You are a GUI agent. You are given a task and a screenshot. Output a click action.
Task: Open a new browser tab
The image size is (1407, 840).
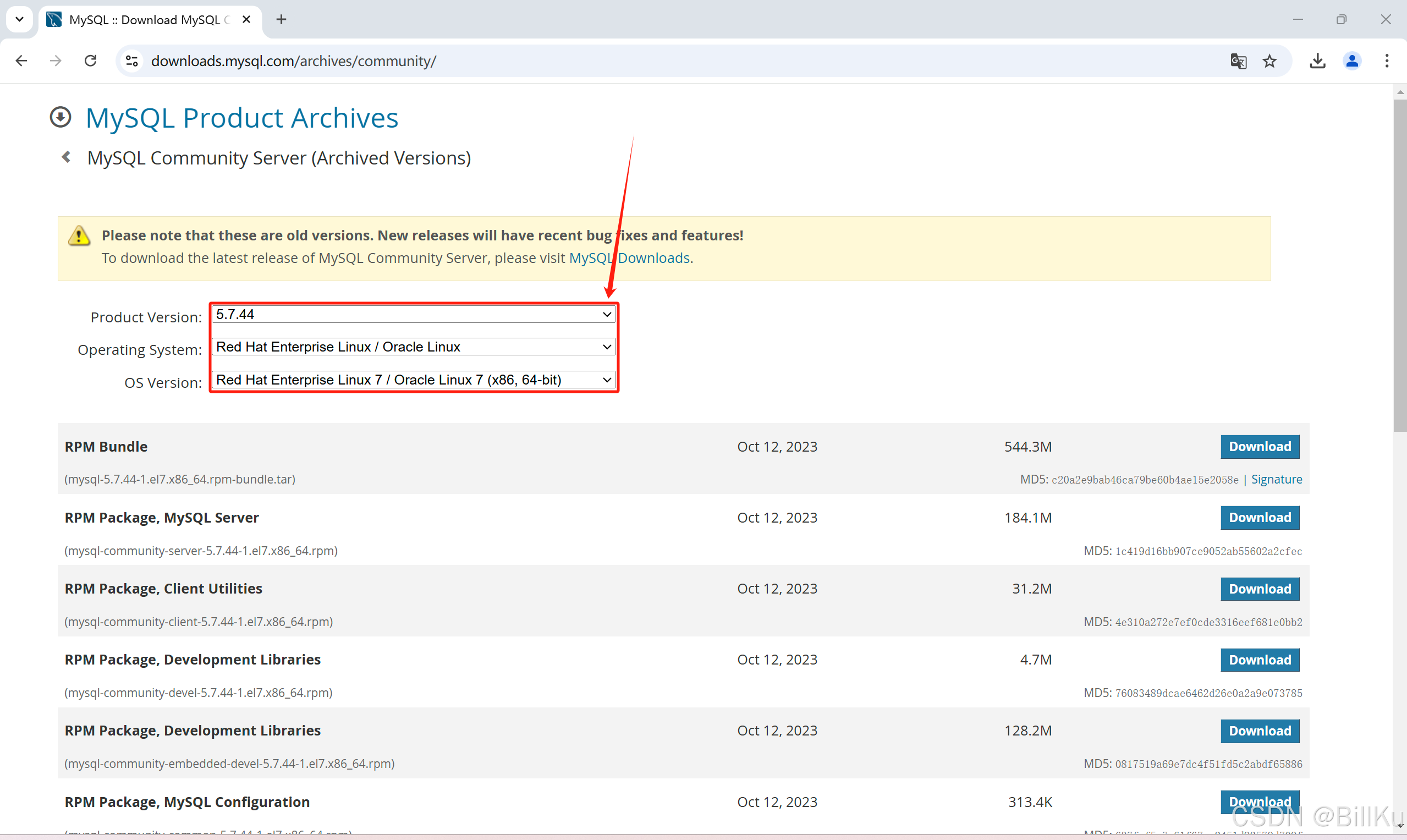tap(281, 19)
